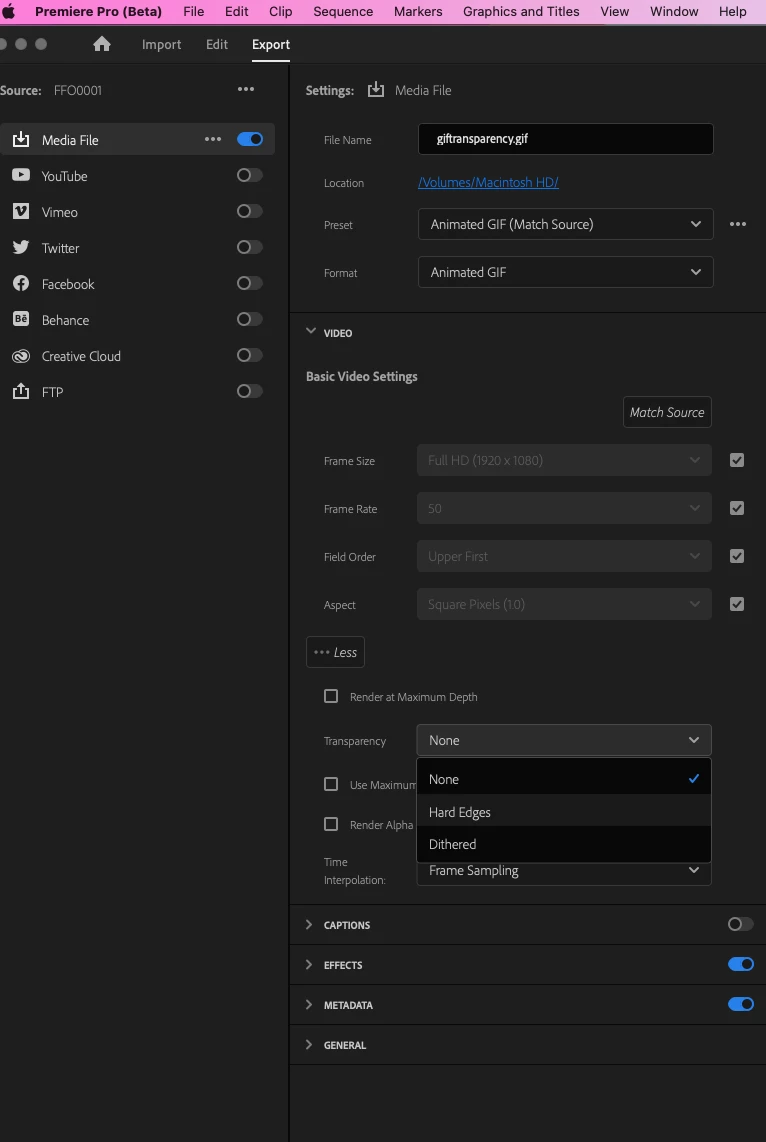Open preset ellipsis options beside Preset

point(738,224)
